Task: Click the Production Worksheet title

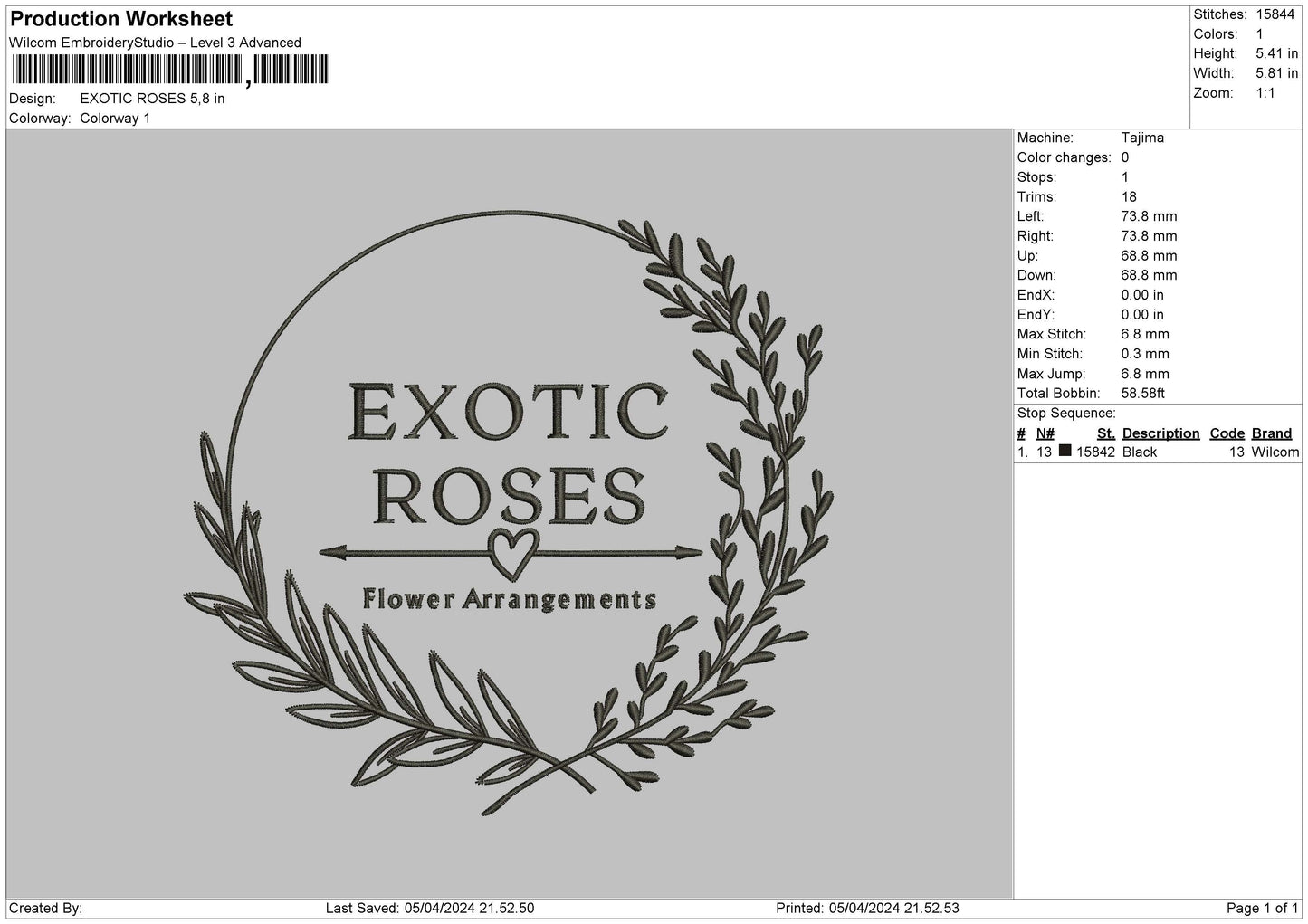Action: tap(121, 19)
